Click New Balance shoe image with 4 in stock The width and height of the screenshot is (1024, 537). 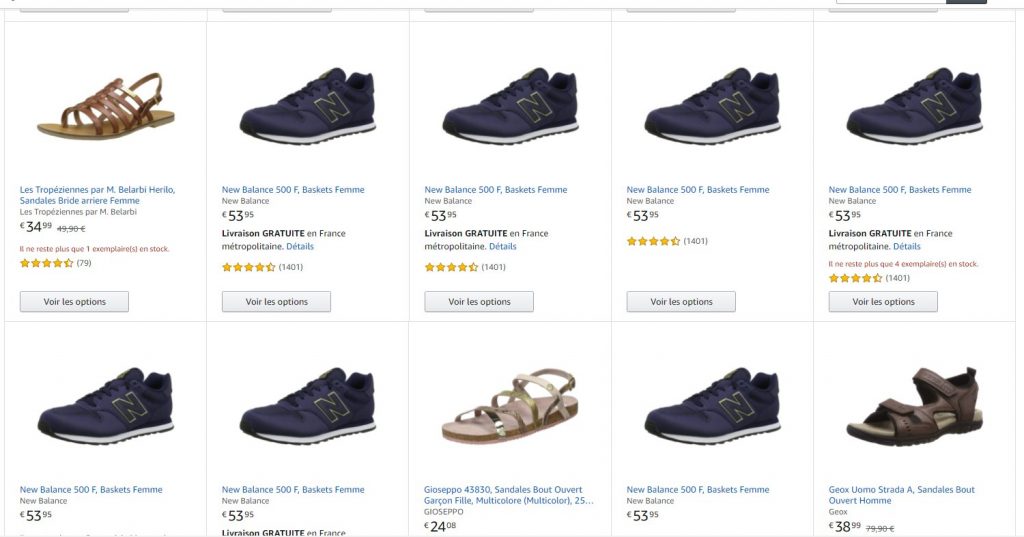[x=914, y=107]
